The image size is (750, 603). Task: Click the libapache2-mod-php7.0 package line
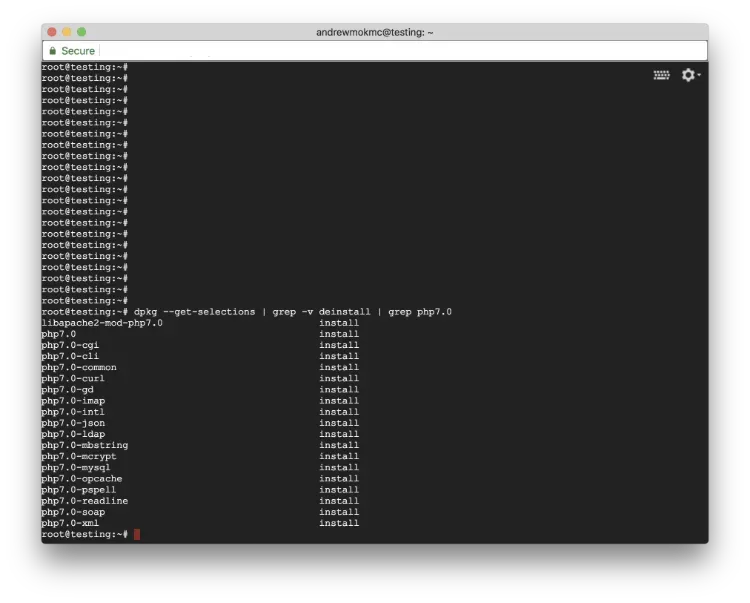[102, 323]
